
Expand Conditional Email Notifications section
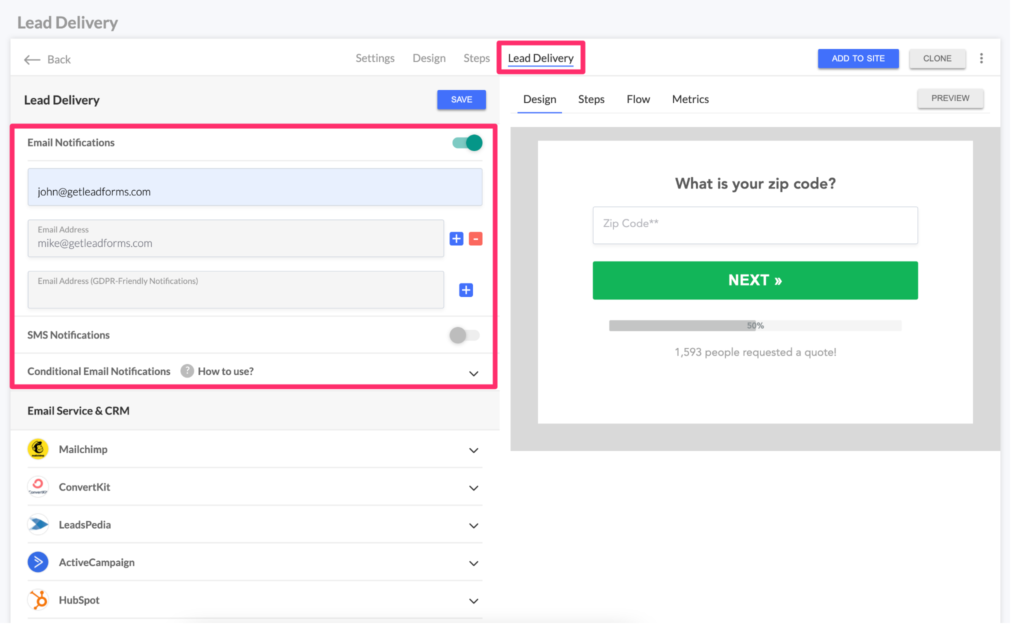click(474, 372)
